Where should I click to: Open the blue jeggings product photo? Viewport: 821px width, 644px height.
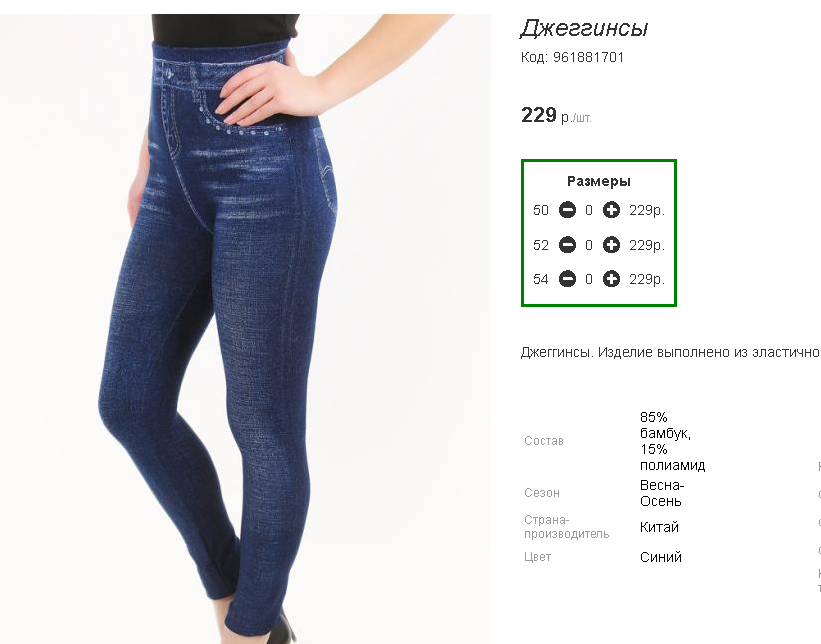coord(246,329)
